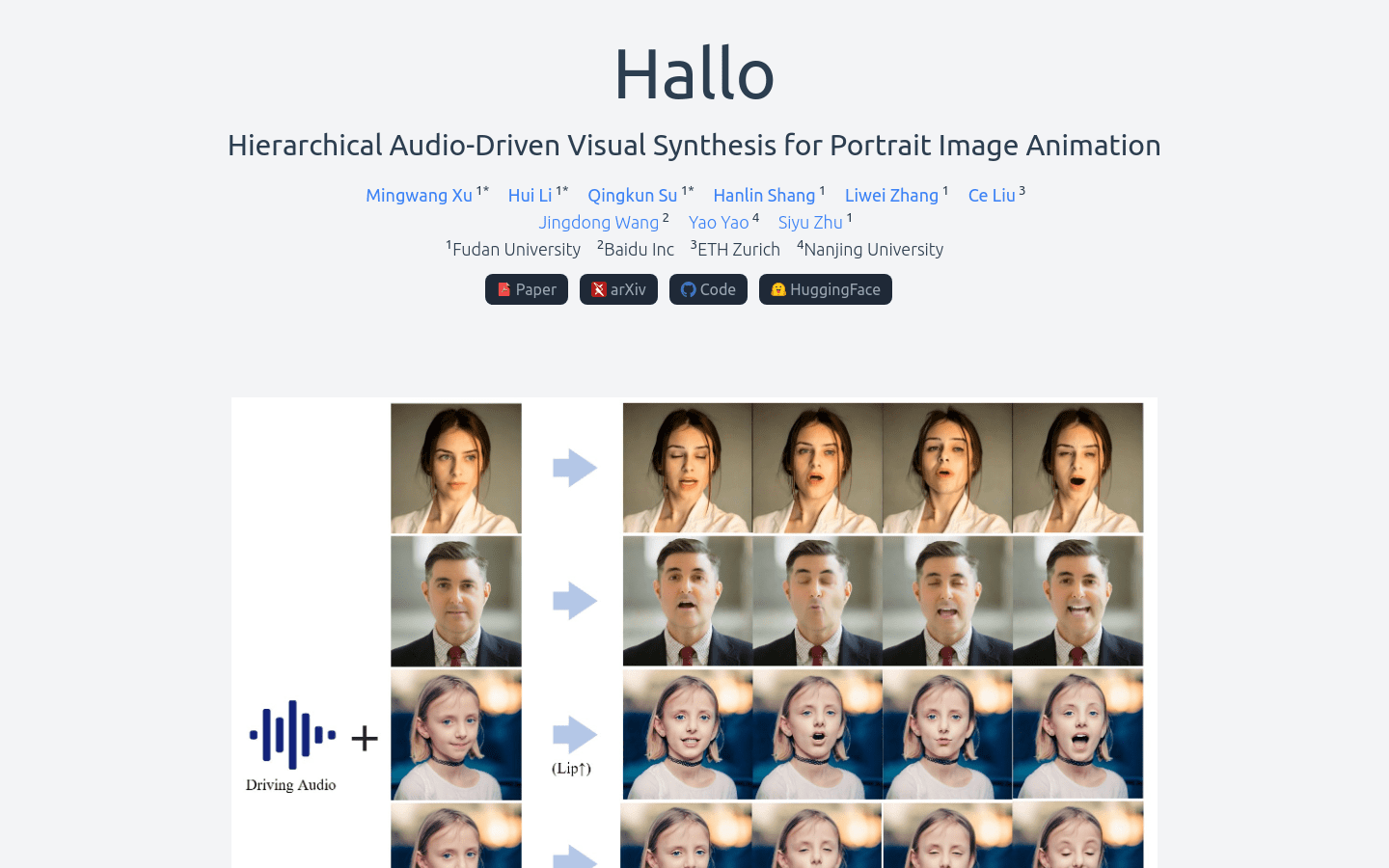Open author link Siyu Zhu

[x=810, y=222]
